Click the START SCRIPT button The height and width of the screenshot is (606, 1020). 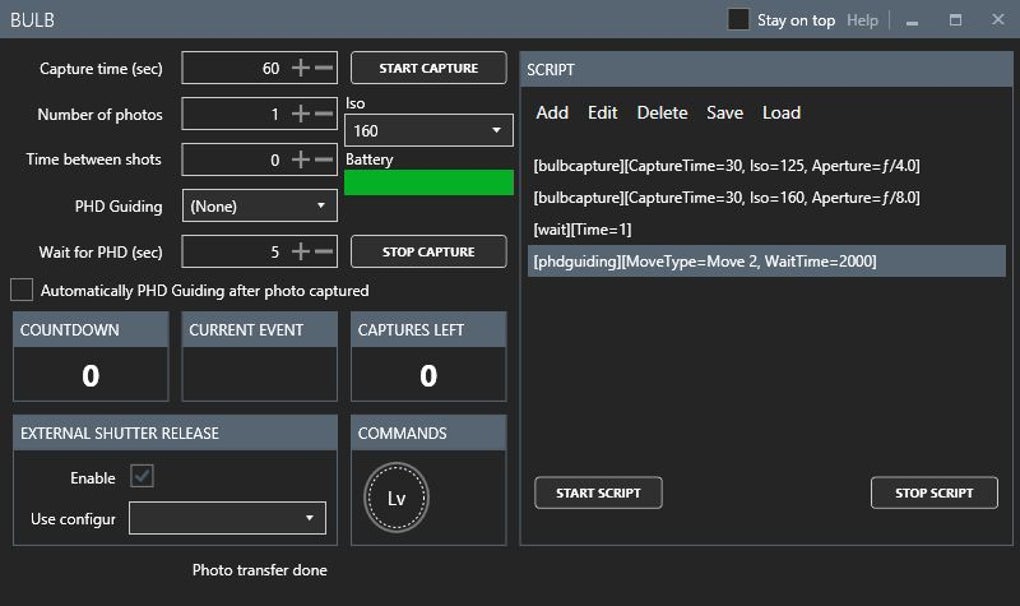(x=598, y=493)
